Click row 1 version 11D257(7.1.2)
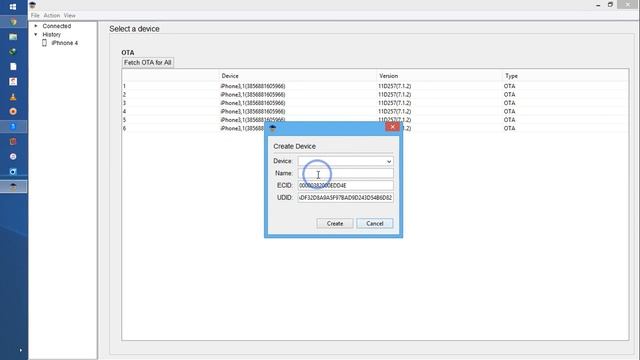 (395, 86)
